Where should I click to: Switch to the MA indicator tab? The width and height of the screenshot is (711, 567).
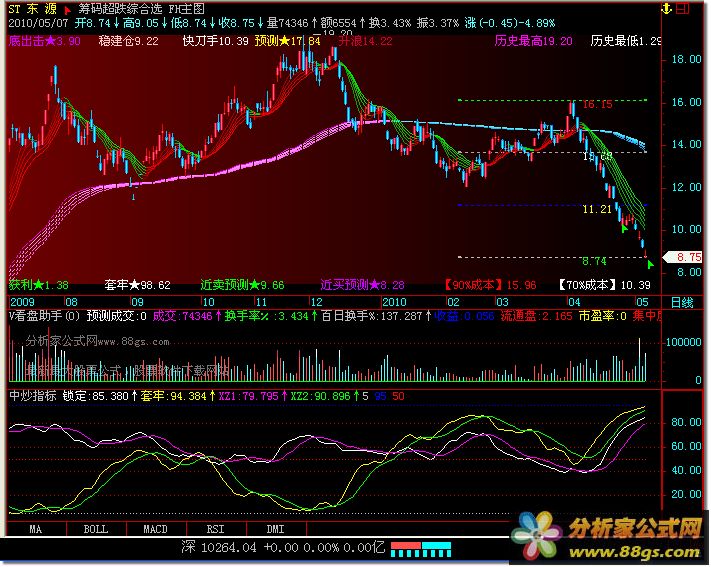[x=36, y=528]
